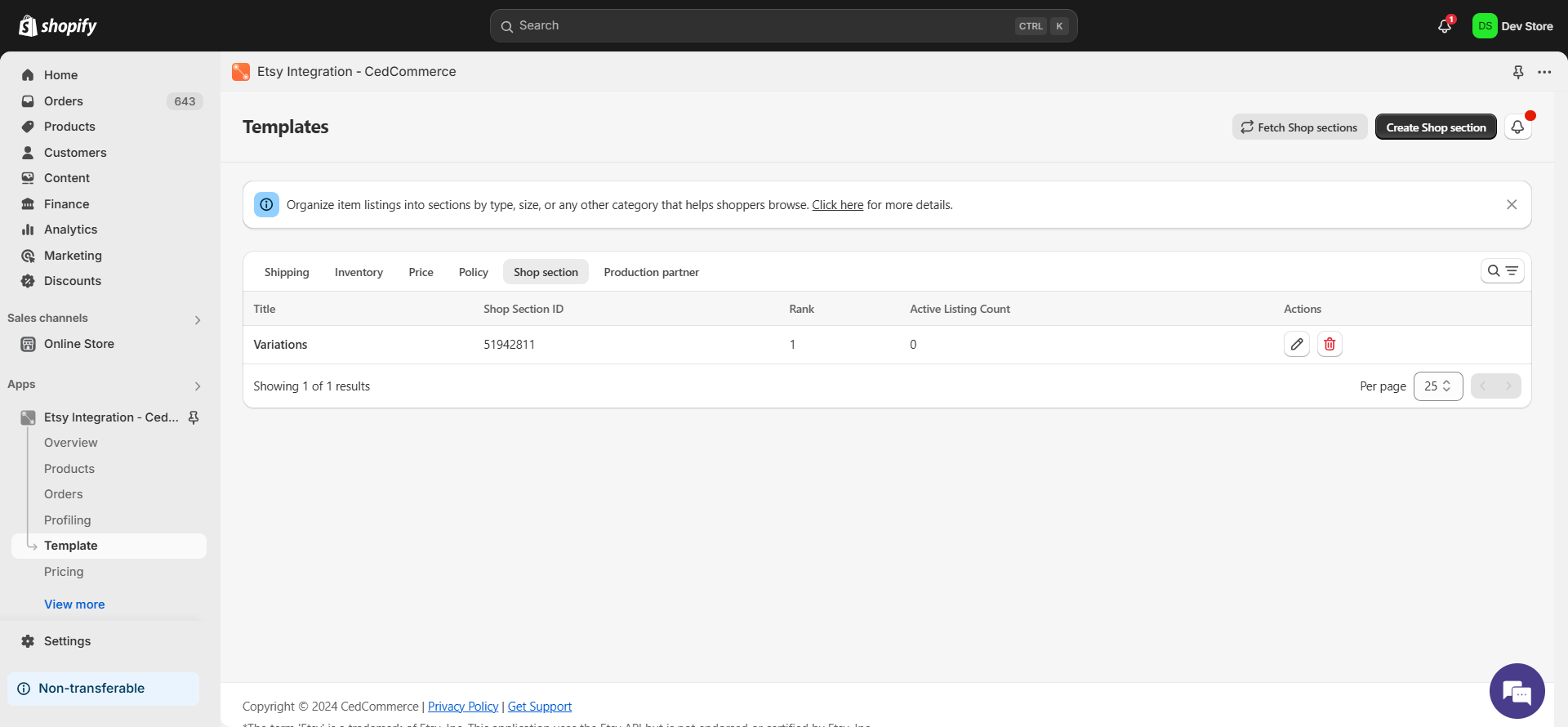
Task: Open the chat support widget
Action: pos(1517,691)
